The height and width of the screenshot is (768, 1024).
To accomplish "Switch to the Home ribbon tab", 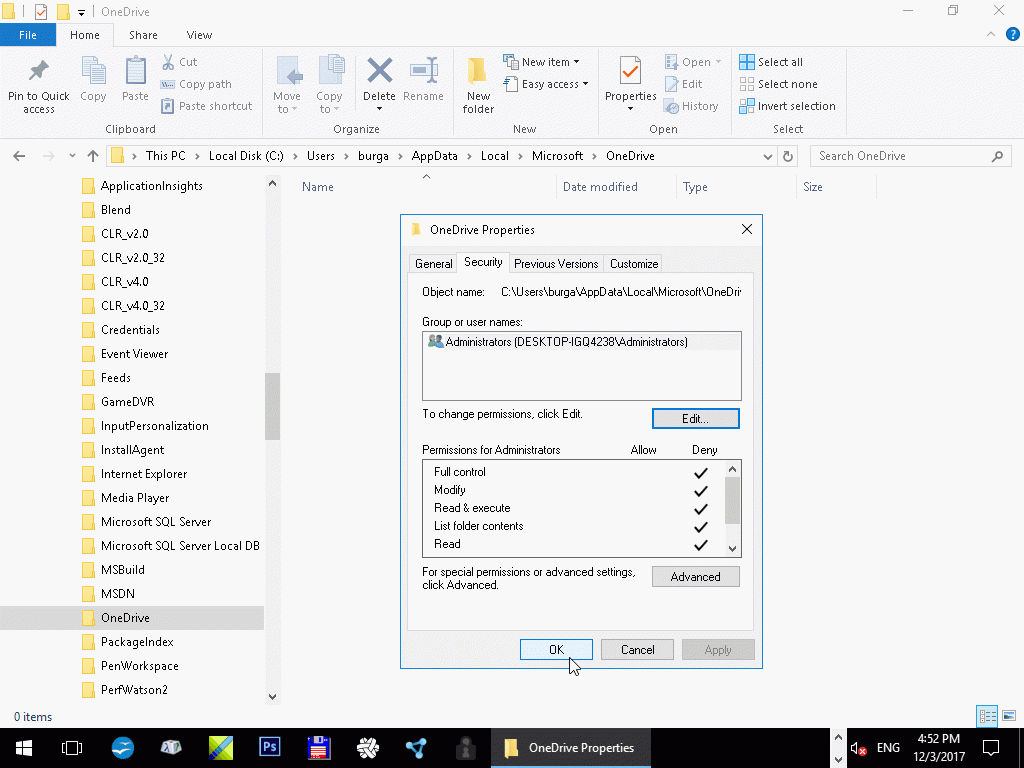I will pos(85,35).
